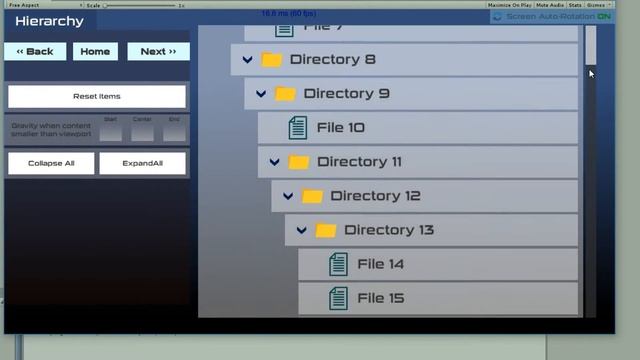Collapse Directory 13 with its chevron
The height and width of the screenshot is (360, 640).
click(301, 231)
